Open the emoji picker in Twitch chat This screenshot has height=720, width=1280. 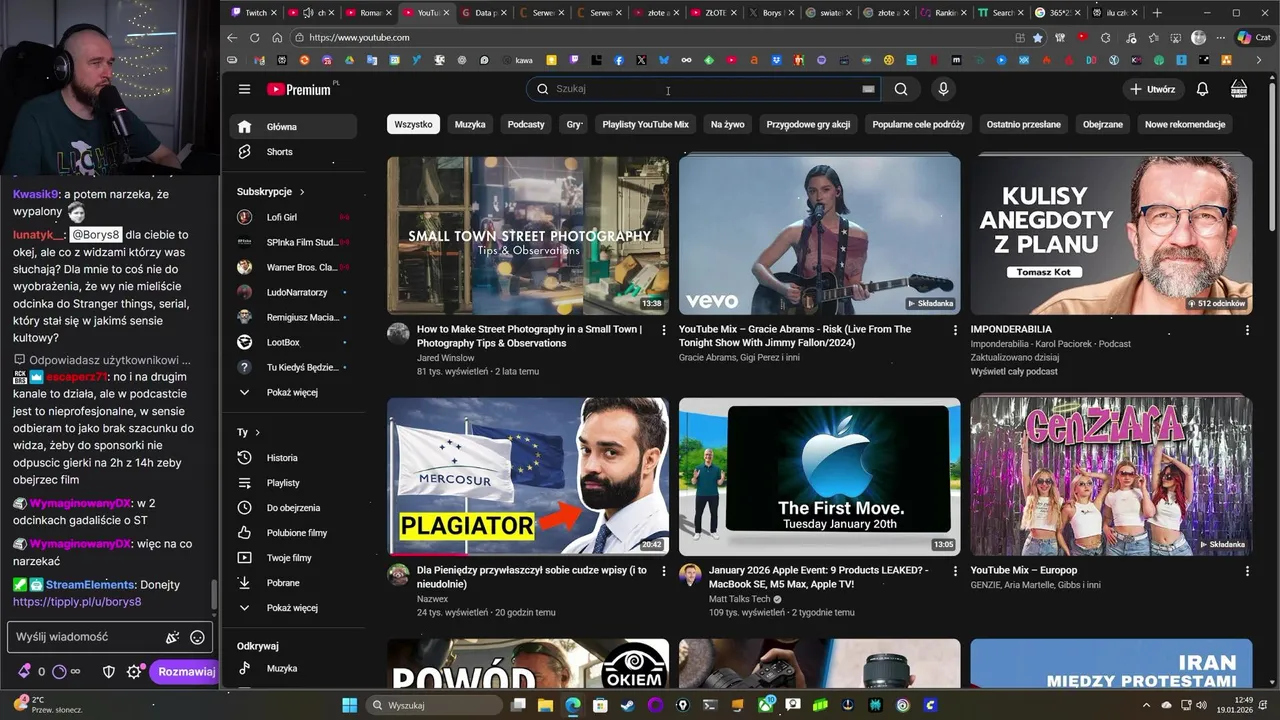pyautogui.click(x=197, y=637)
